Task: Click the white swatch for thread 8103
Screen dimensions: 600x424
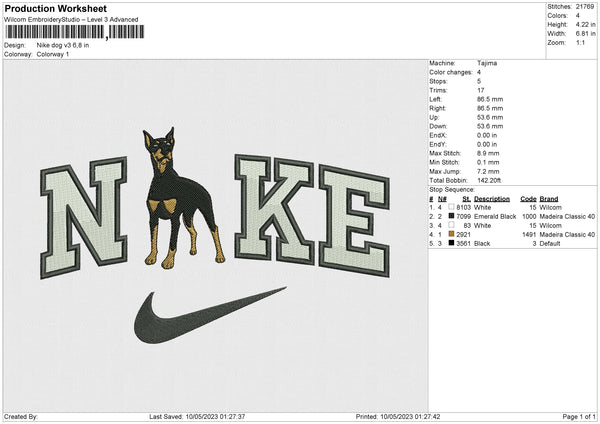Action: point(452,207)
